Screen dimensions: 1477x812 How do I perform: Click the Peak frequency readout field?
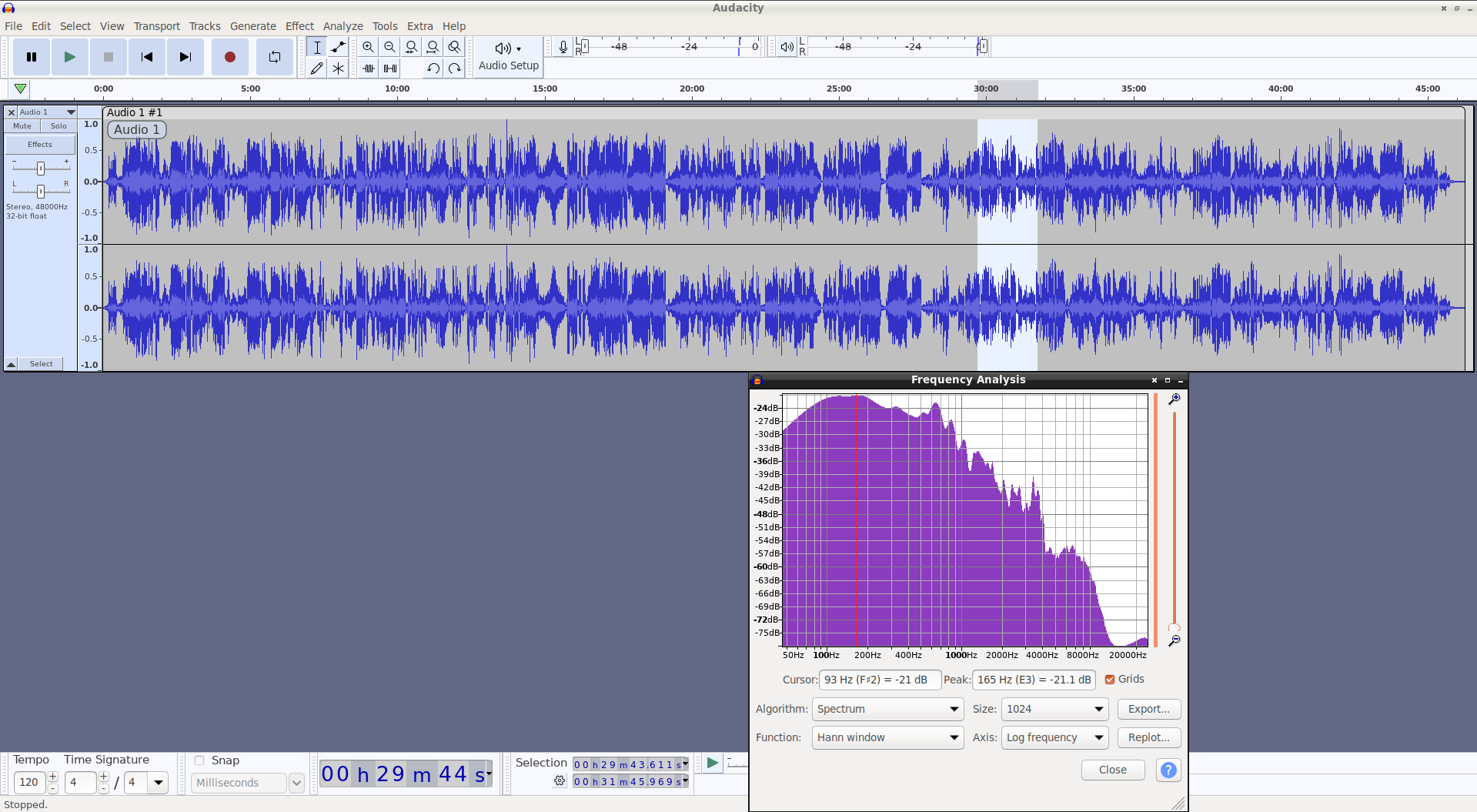1034,680
